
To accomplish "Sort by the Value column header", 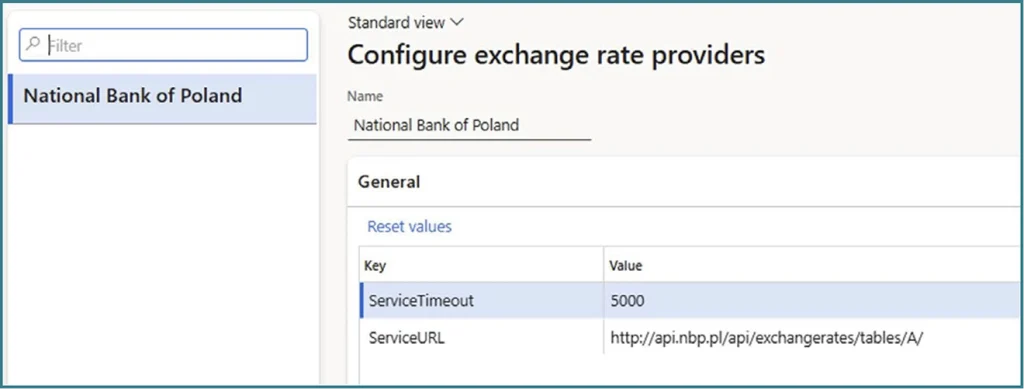I will pyautogui.click(x=813, y=266).
